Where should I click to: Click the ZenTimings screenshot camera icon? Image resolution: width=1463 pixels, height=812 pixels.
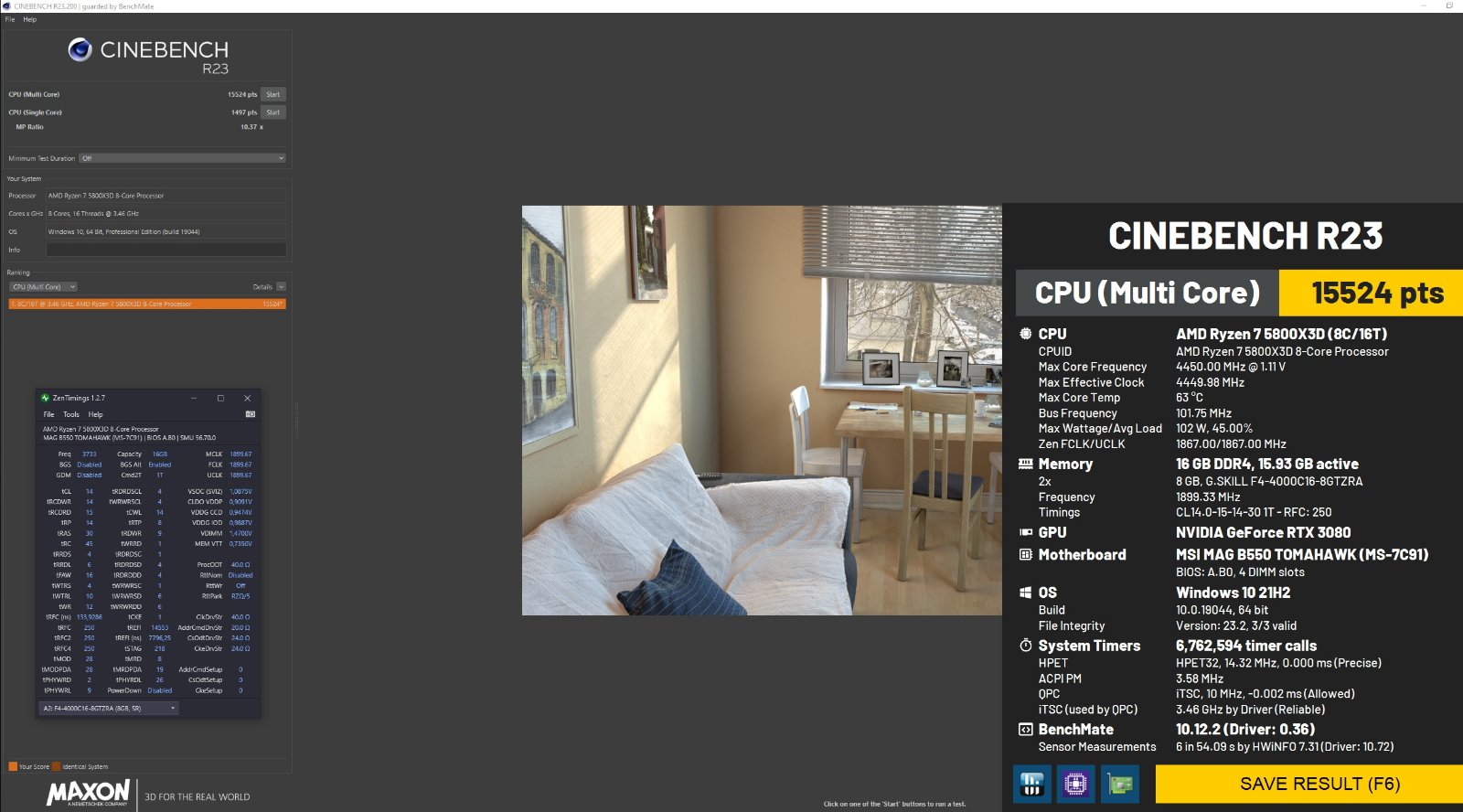click(251, 414)
